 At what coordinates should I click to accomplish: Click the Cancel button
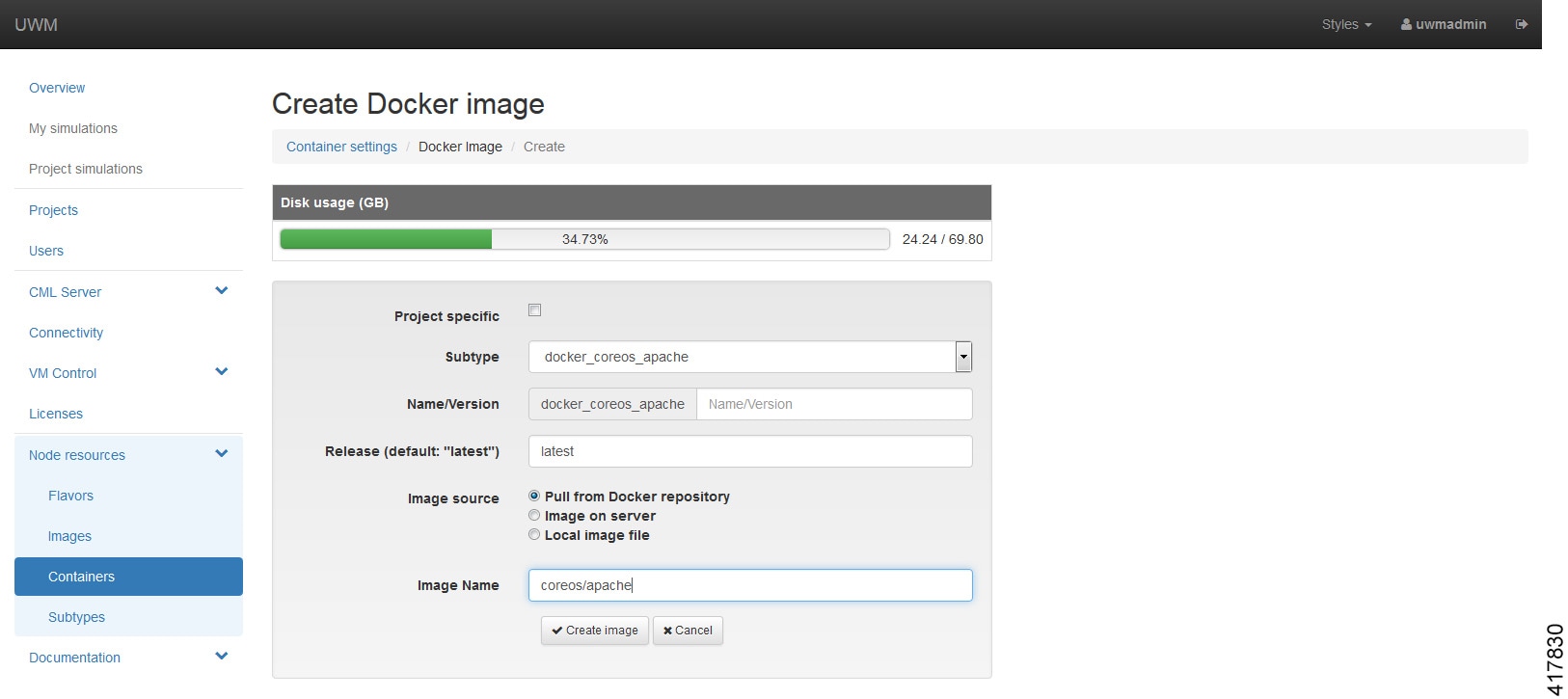tap(688, 631)
